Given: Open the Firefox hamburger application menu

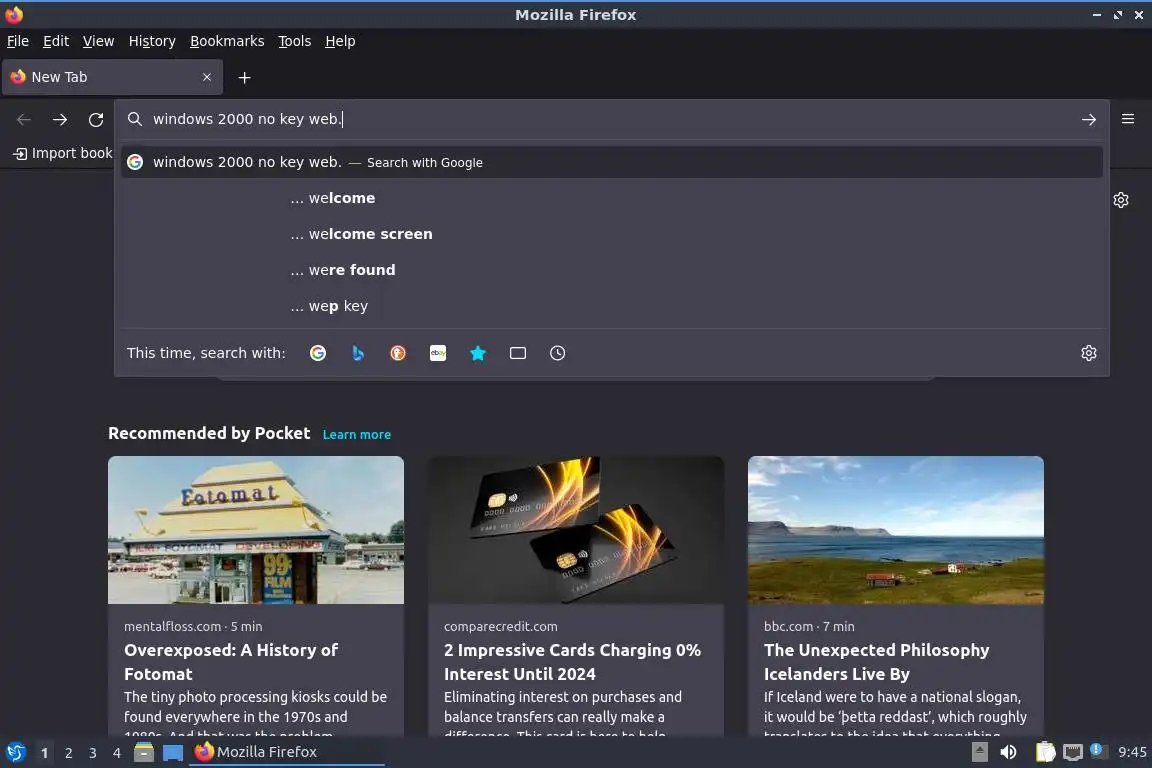Looking at the screenshot, I should click(1128, 119).
